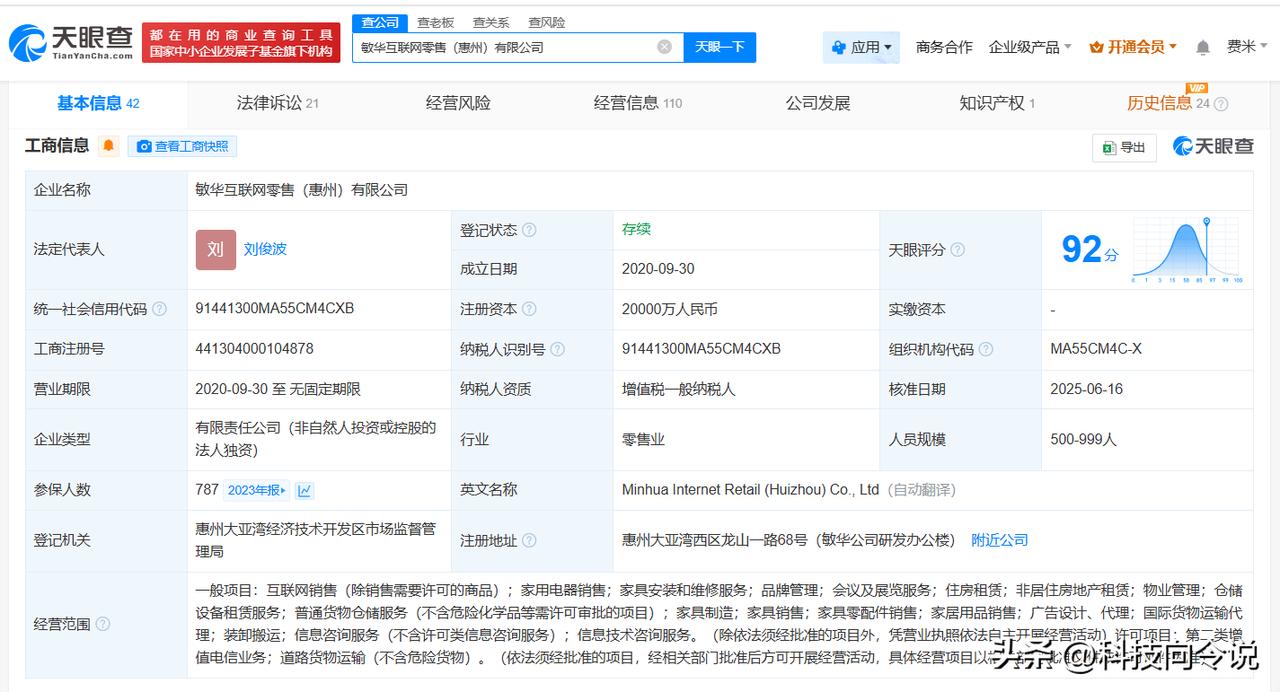This screenshot has width=1280, height=692.
Task: Click 增值税一般纳税人 value
Action: tap(678, 389)
